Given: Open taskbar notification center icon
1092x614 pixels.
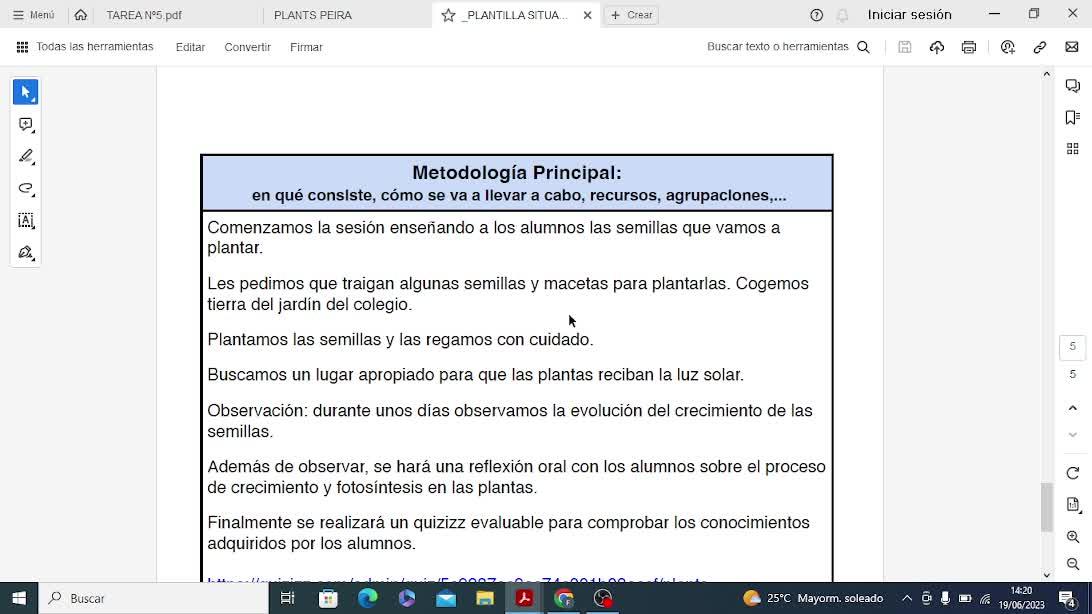Looking at the screenshot, I should 1068,598.
